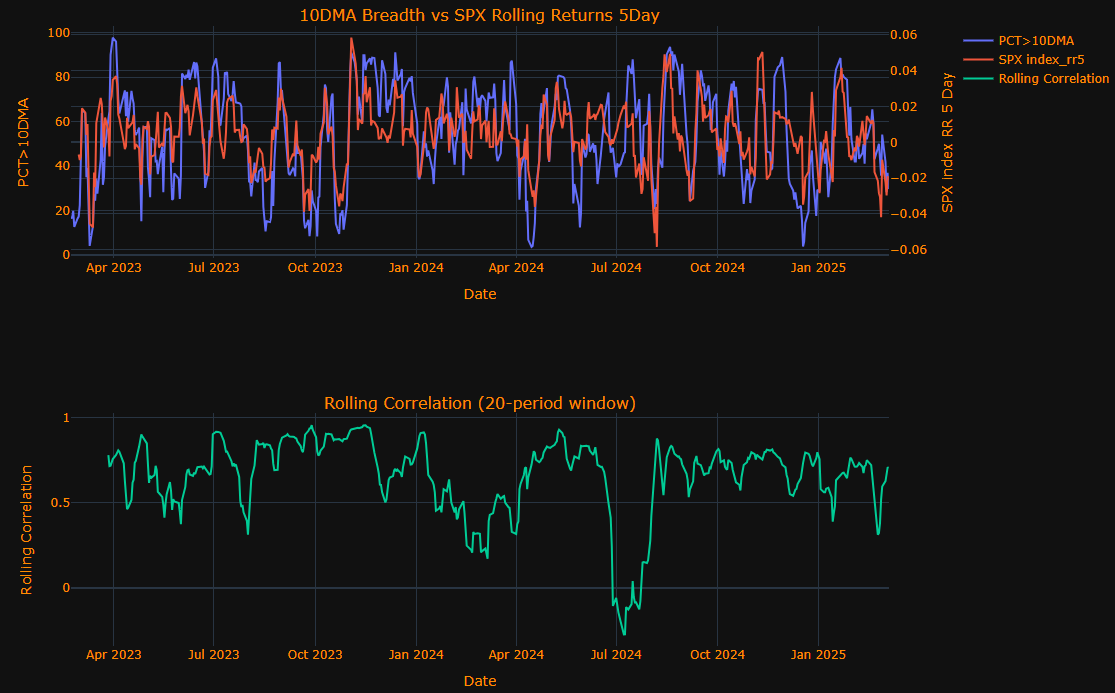Click the '100' tick on the PCT>10DMA axis
The image size is (1115, 693).
tap(59, 33)
